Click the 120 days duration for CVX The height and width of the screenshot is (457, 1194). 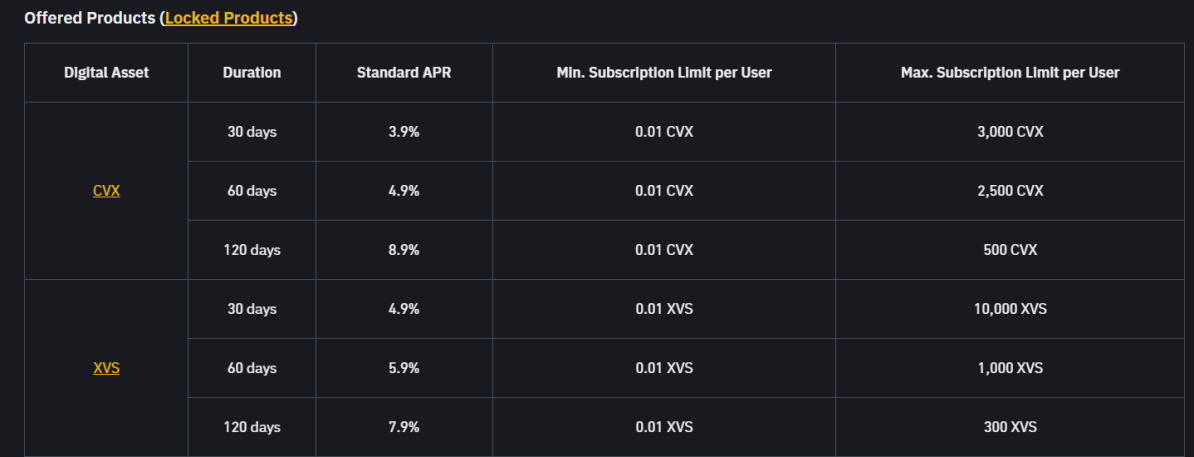[x=252, y=250]
